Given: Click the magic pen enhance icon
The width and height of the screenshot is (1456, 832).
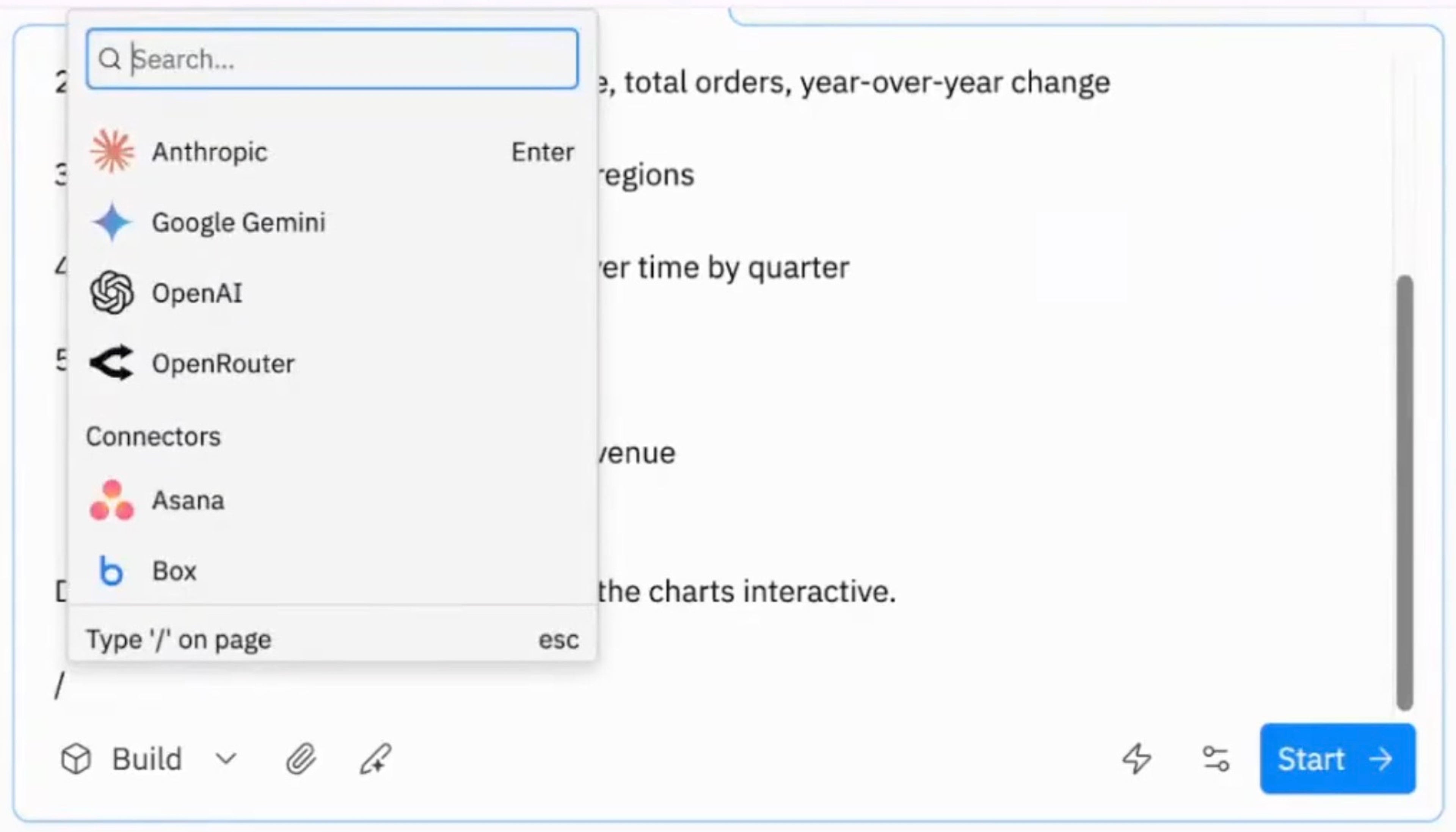Looking at the screenshot, I should tap(375, 759).
